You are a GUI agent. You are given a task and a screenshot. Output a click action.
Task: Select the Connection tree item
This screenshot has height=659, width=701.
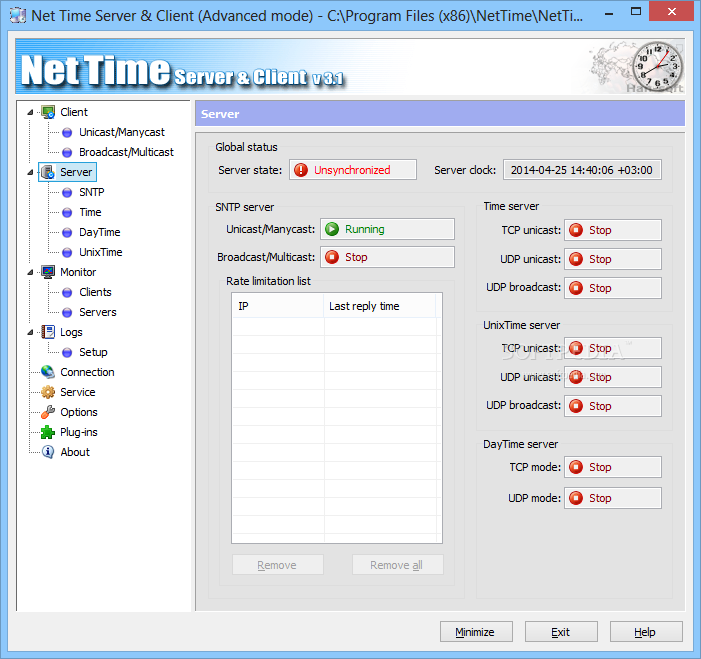87,372
